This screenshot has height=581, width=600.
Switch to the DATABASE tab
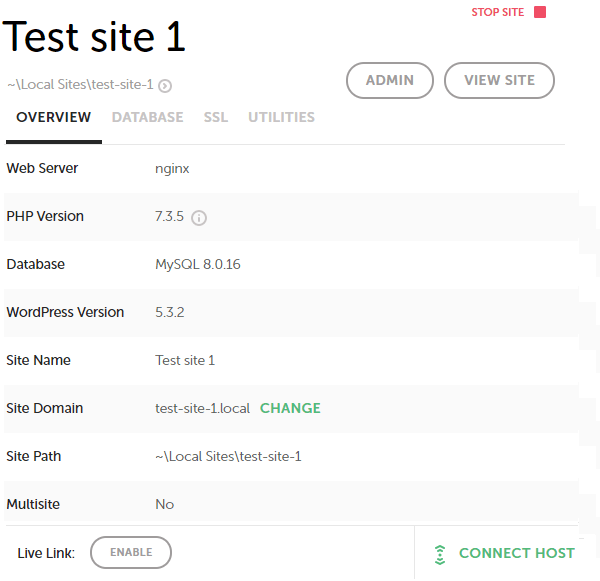coord(147,117)
